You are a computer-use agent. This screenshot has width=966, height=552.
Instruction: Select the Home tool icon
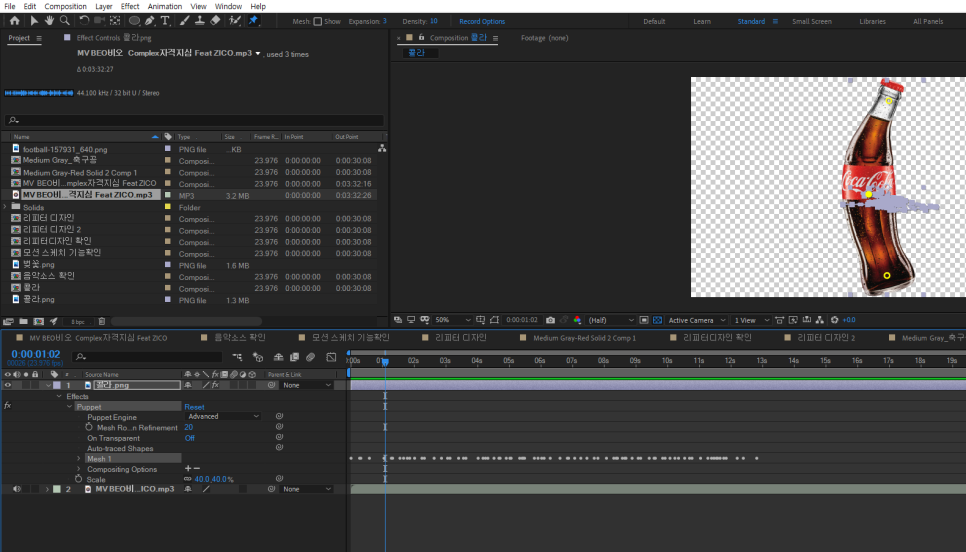tap(14, 21)
